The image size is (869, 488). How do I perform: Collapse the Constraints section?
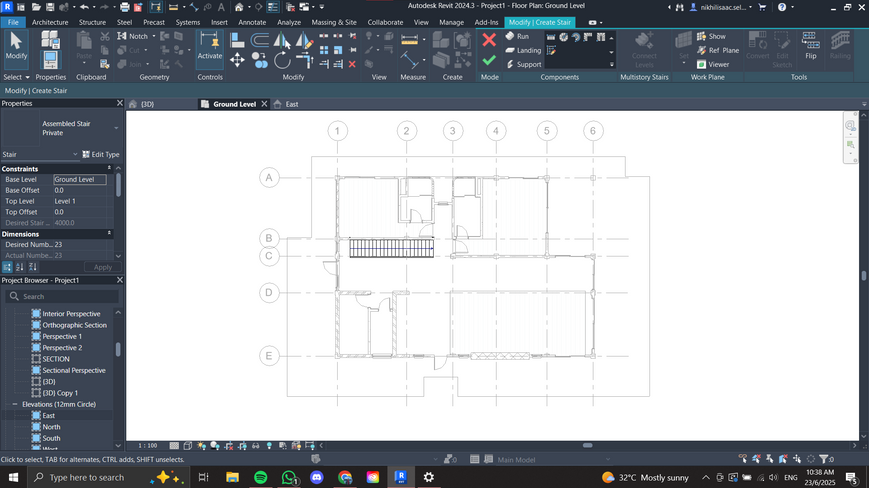tap(109, 168)
